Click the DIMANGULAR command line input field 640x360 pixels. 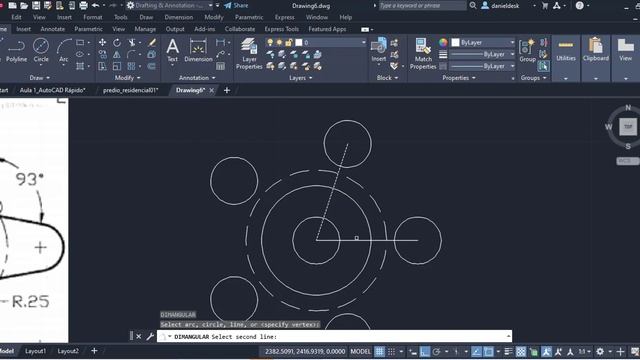pos(334,336)
